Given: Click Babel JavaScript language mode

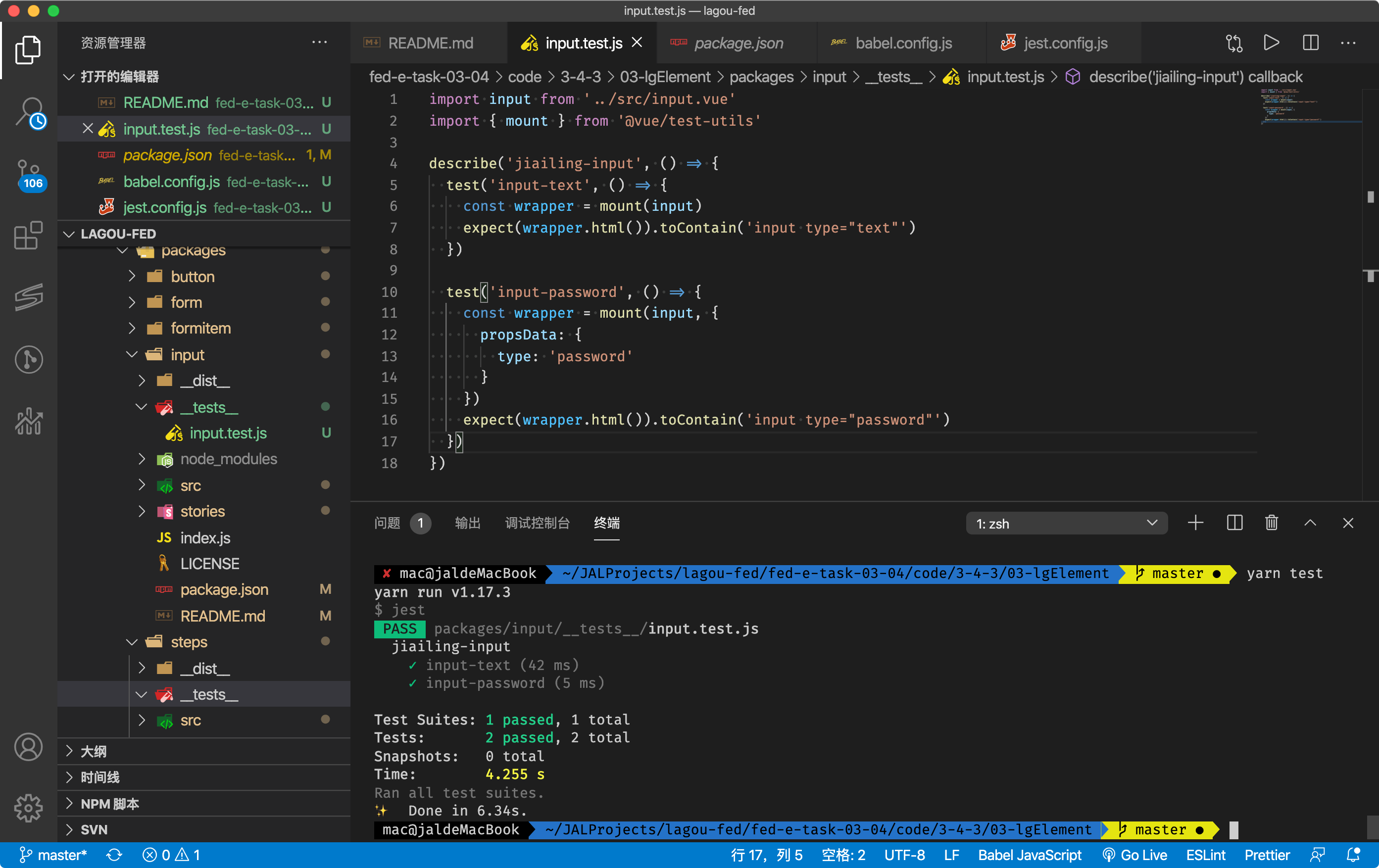Looking at the screenshot, I should (1029, 855).
